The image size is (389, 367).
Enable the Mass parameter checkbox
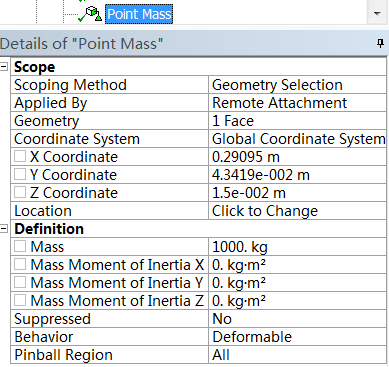pyautogui.click(x=20, y=246)
